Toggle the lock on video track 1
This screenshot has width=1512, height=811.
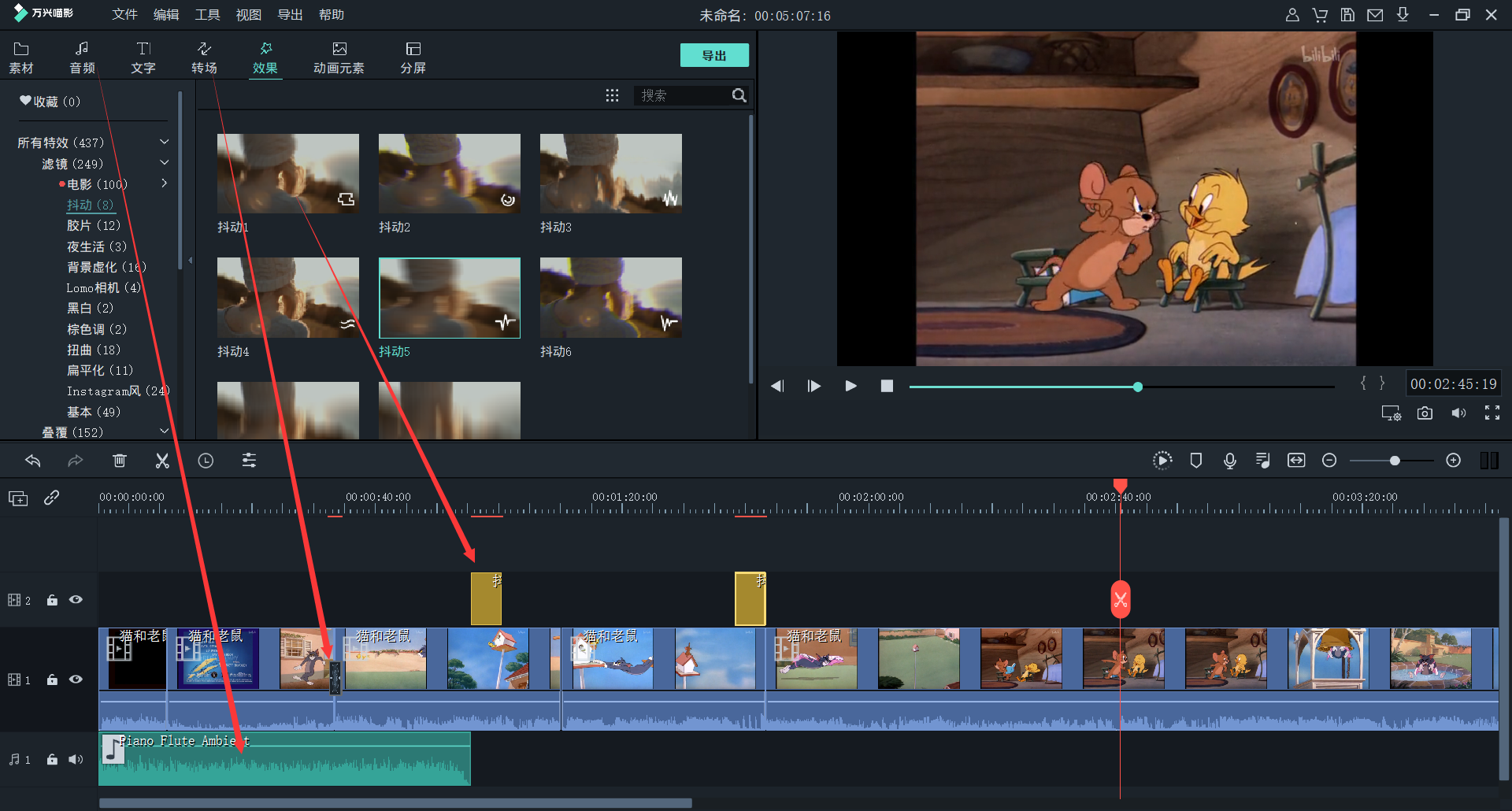[x=52, y=680]
